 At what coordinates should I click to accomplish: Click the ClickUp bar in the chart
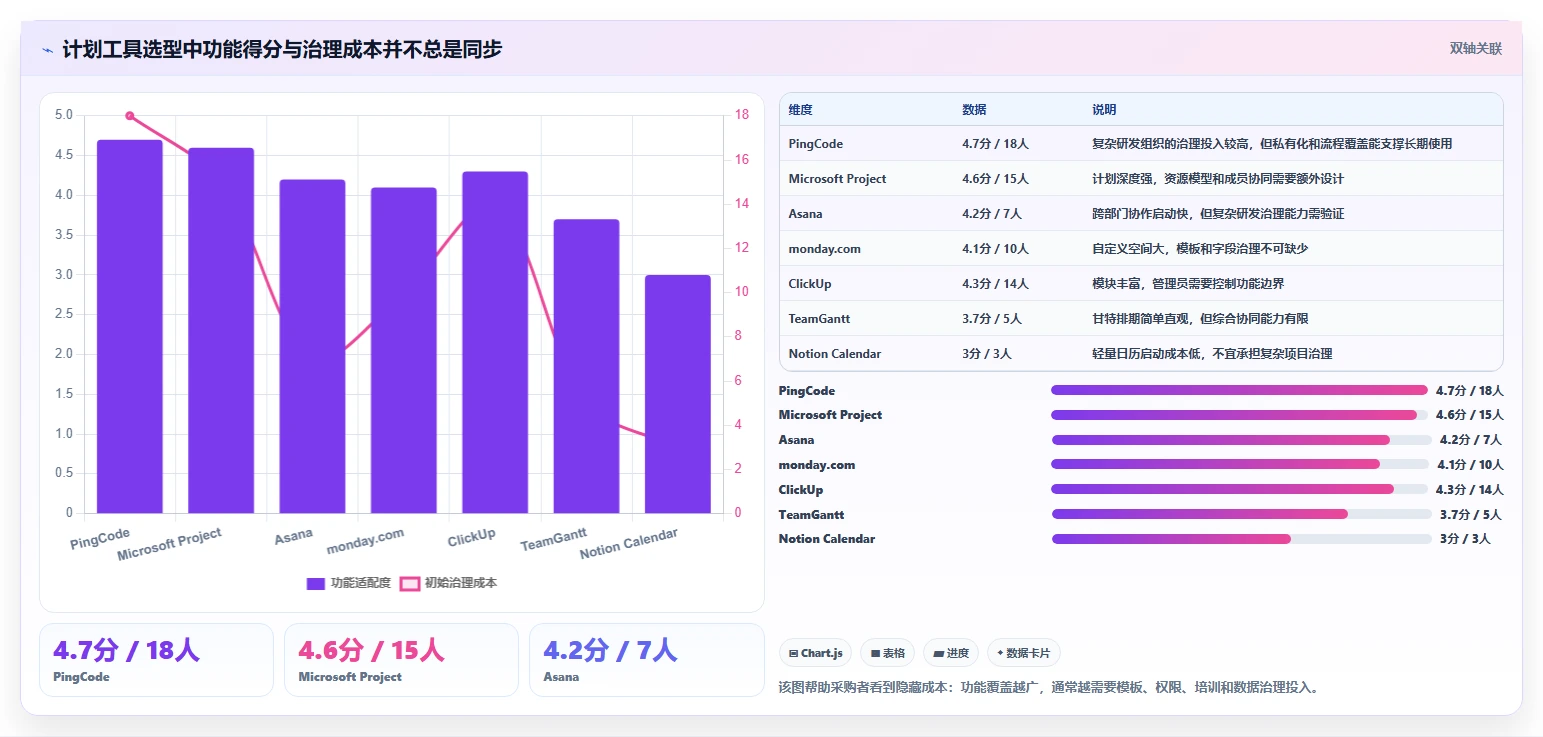pyautogui.click(x=495, y=343)
